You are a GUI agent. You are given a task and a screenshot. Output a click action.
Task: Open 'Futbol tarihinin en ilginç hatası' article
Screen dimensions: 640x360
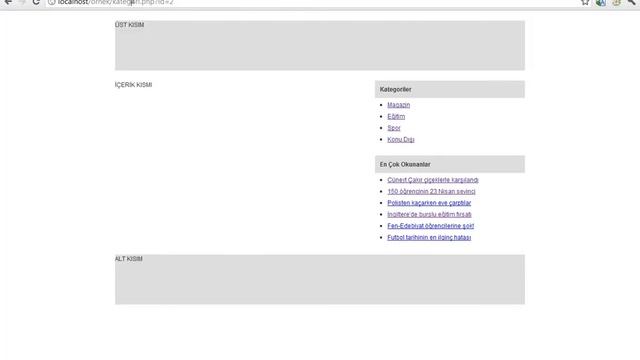(x=429, y=237)
